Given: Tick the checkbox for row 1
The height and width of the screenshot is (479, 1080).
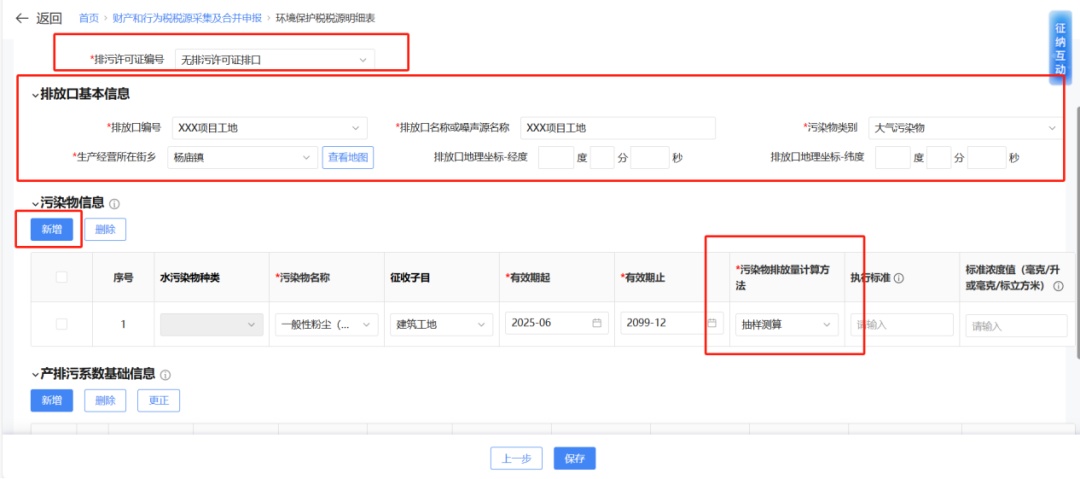Looking at the screenshot, I should pos(62,324).
